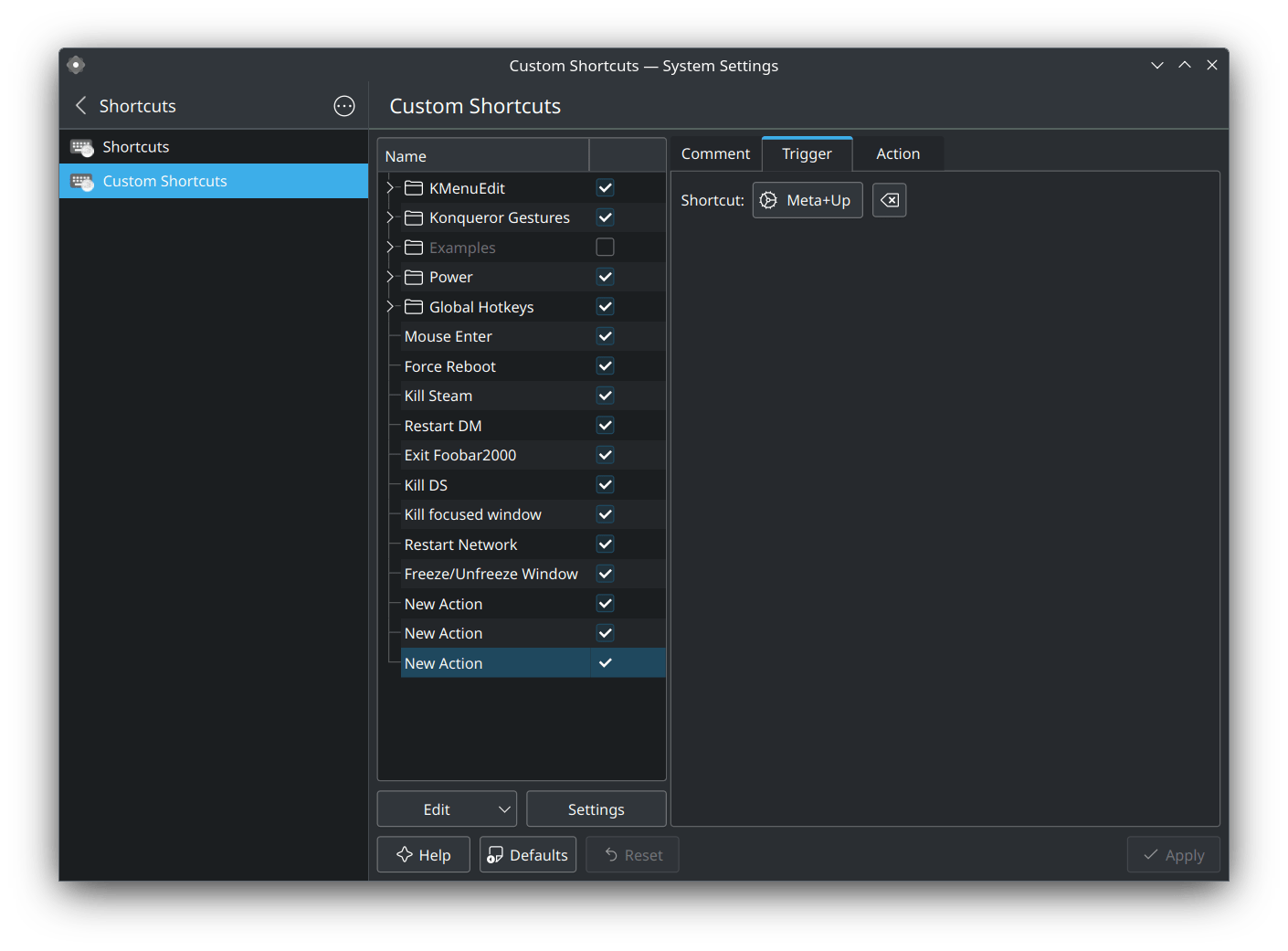Screen dimensions: 1288x951
Task: Click the Help life-preserver icon
Action: pyautogui.click(x=404, y=854)
